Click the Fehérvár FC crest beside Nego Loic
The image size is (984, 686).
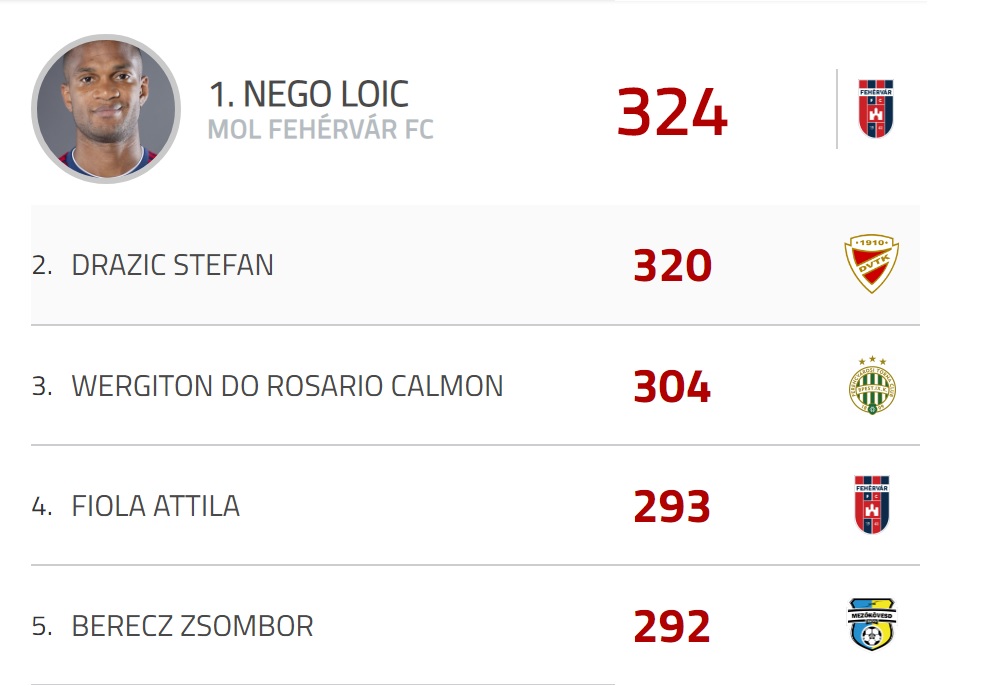click(875, 109)
